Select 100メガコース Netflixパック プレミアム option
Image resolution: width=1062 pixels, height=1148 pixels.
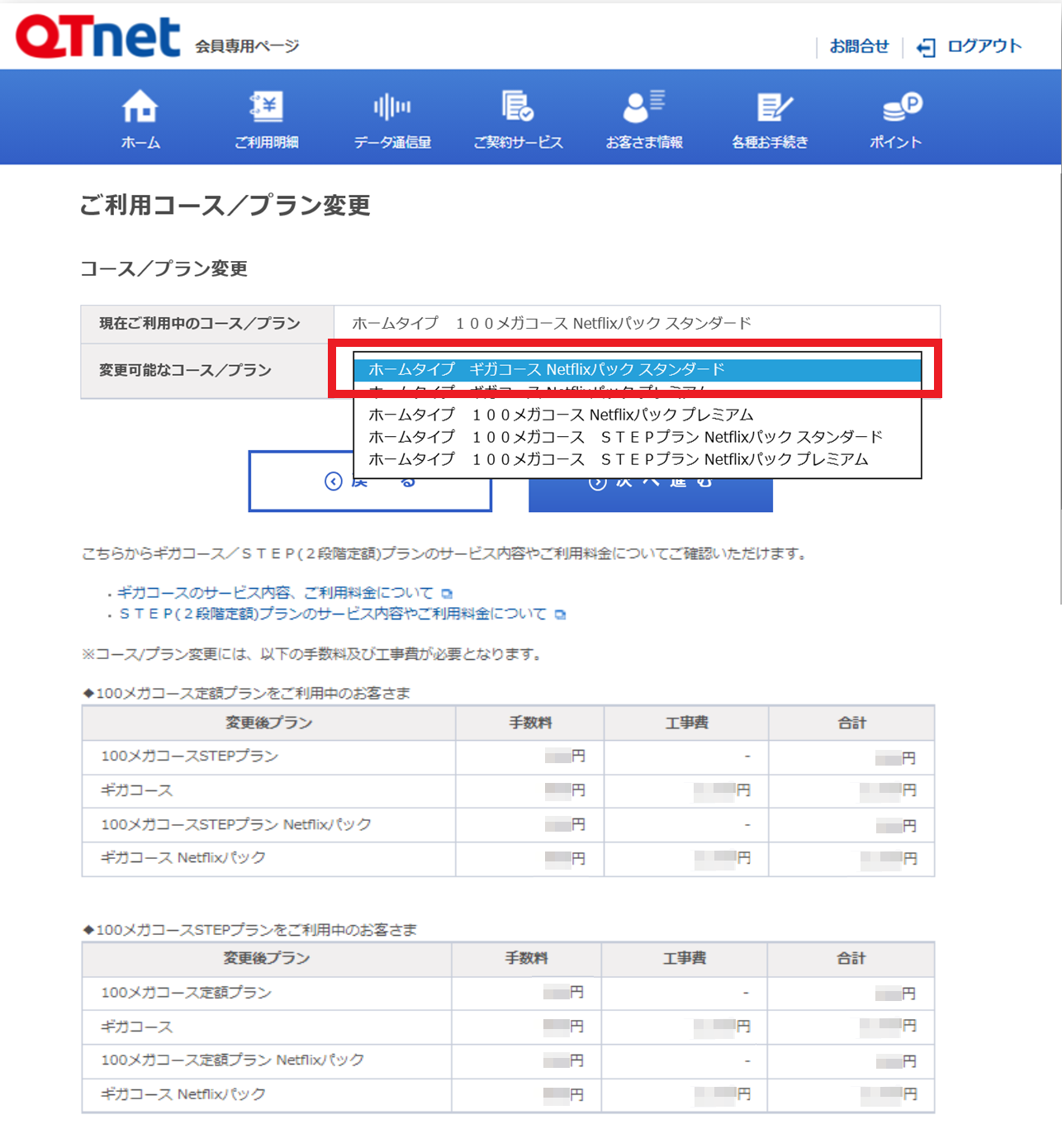(637, 414)
